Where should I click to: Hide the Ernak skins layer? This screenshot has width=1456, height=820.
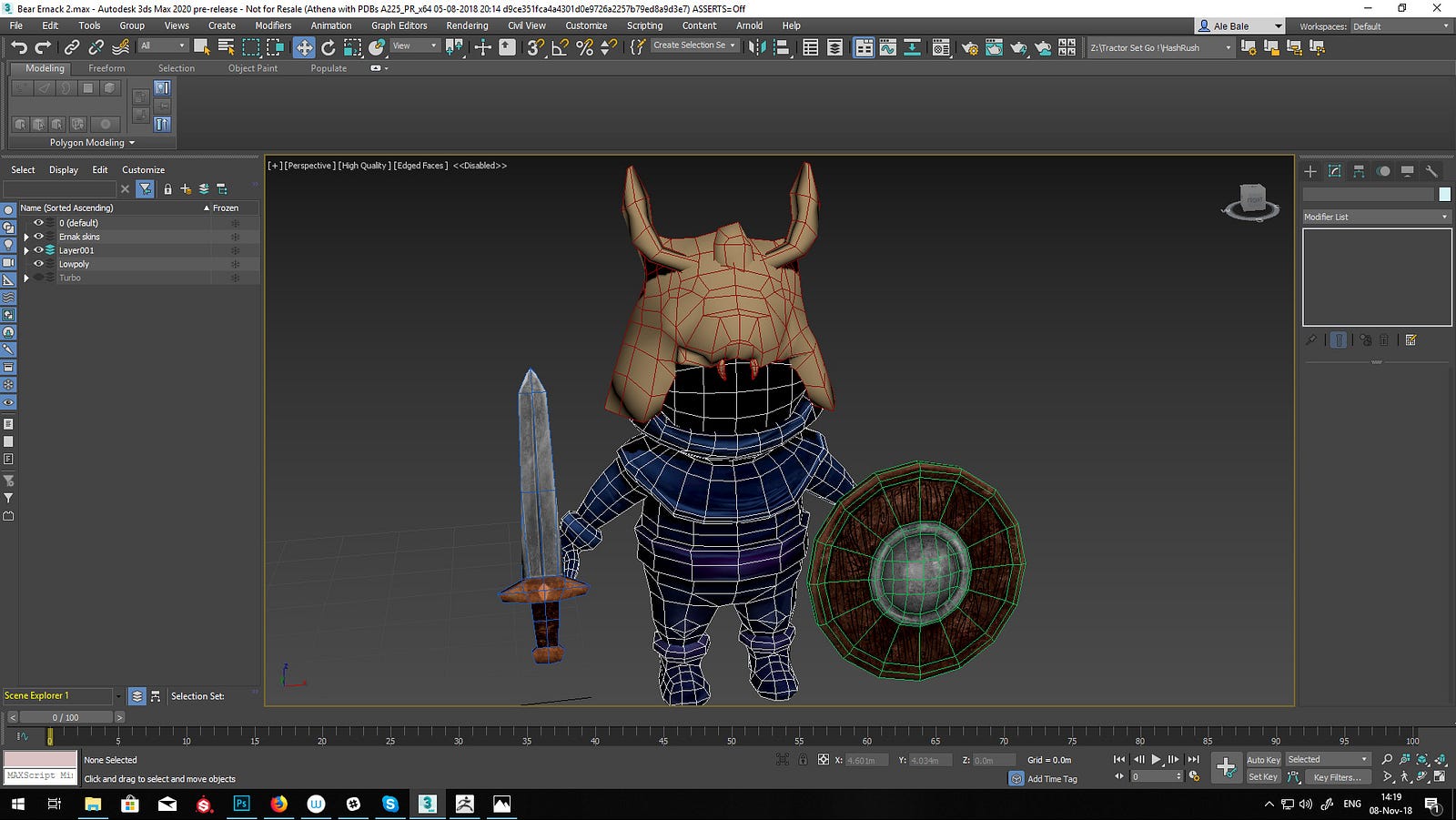[x=39, y=237]
